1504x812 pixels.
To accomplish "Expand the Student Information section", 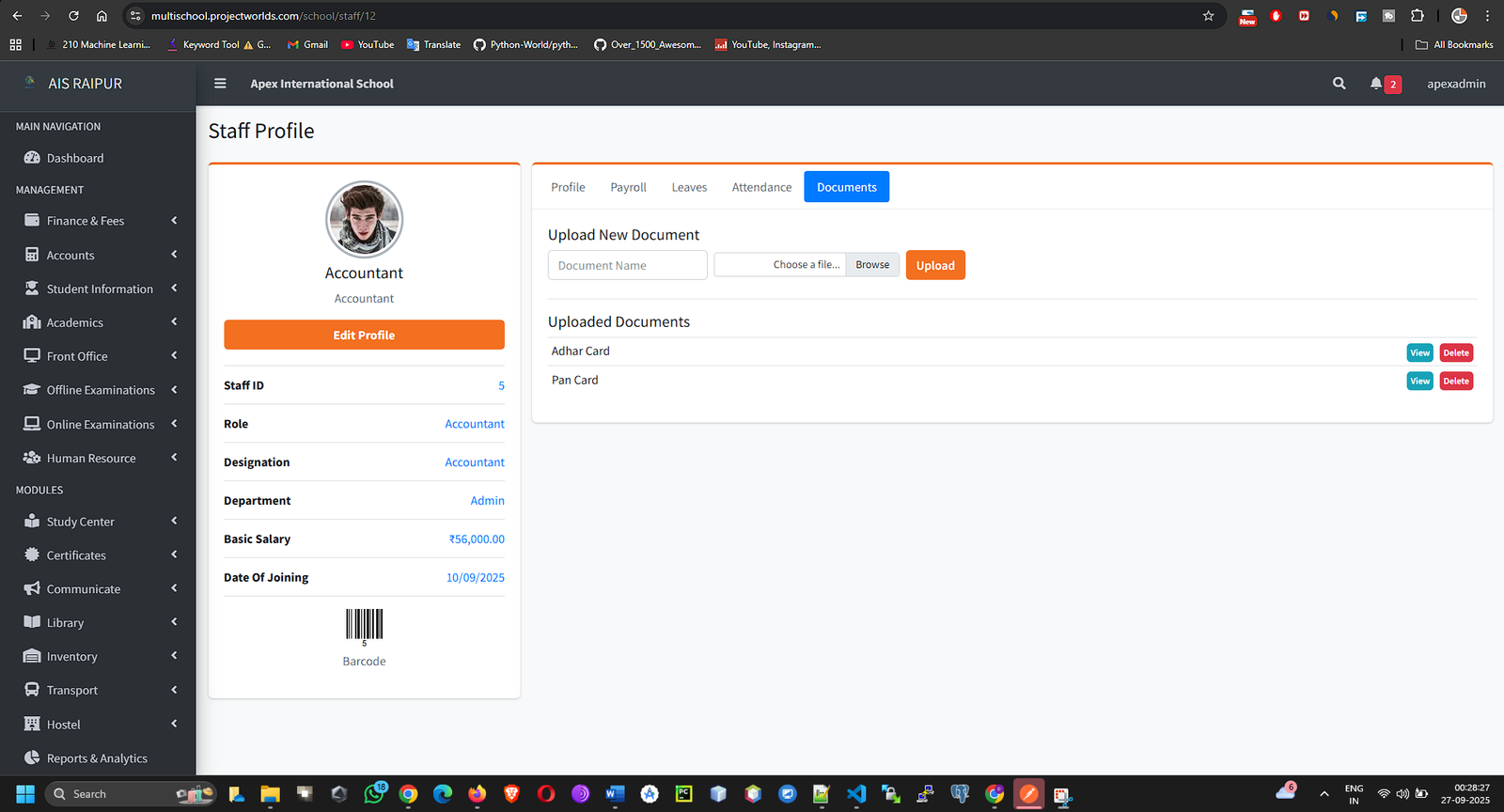I will tap(98, 289).
